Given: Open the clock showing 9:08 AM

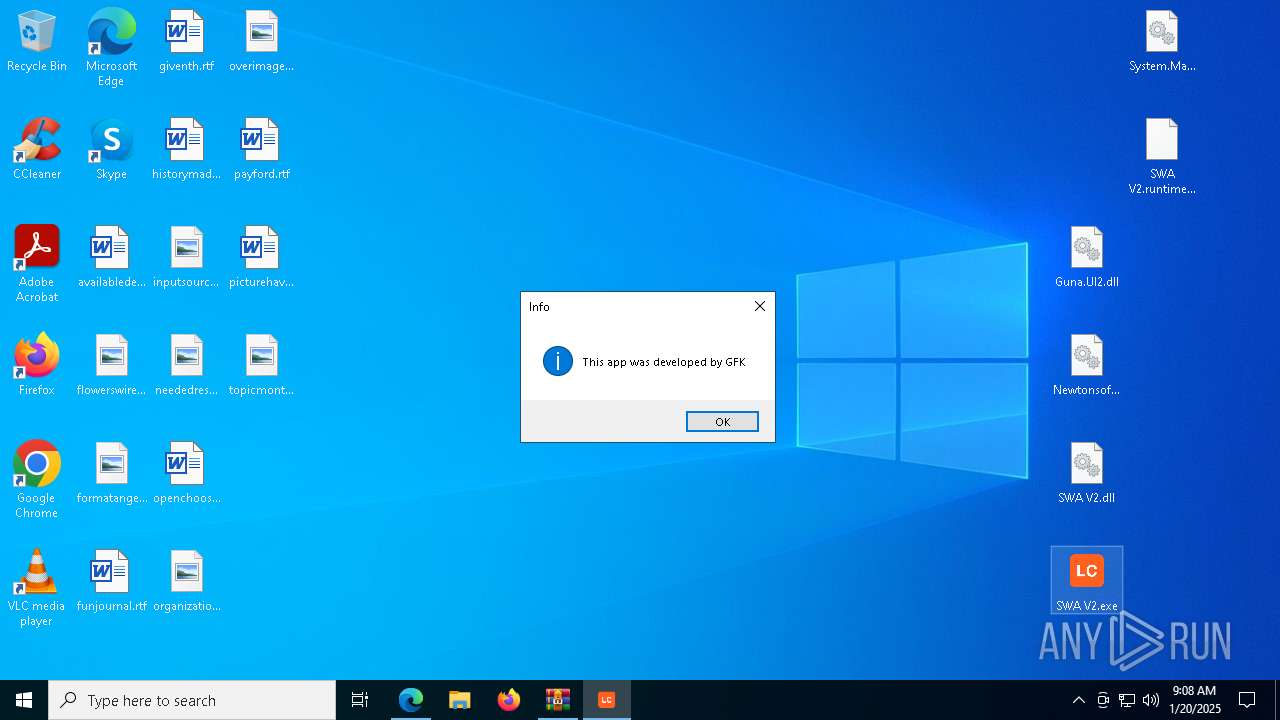Looking at the screenshot, I should [1195, 700].
